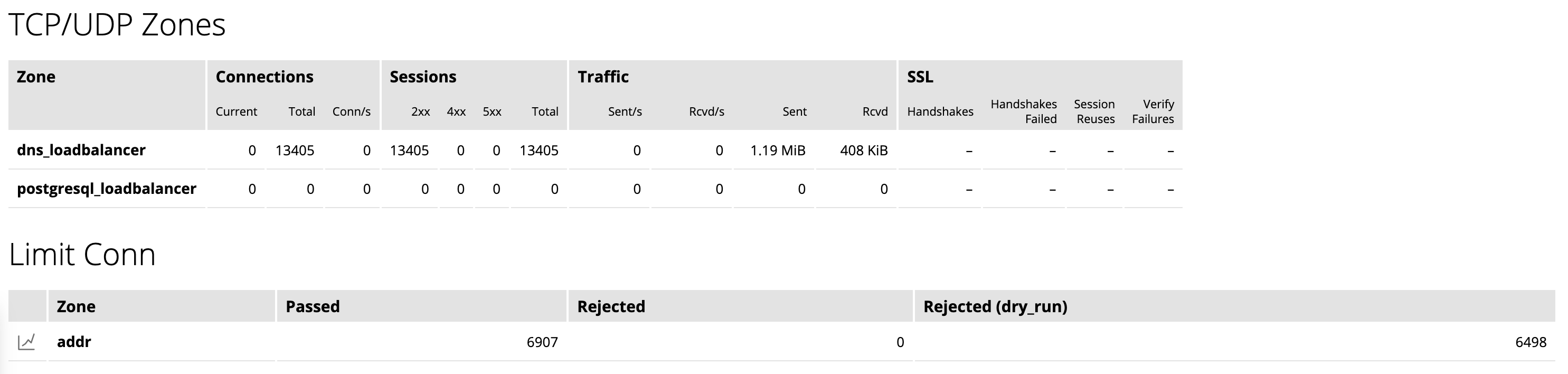Click the Sessions 4xx column header
This screenshot has height=374, width=1568.
(457, 111)
